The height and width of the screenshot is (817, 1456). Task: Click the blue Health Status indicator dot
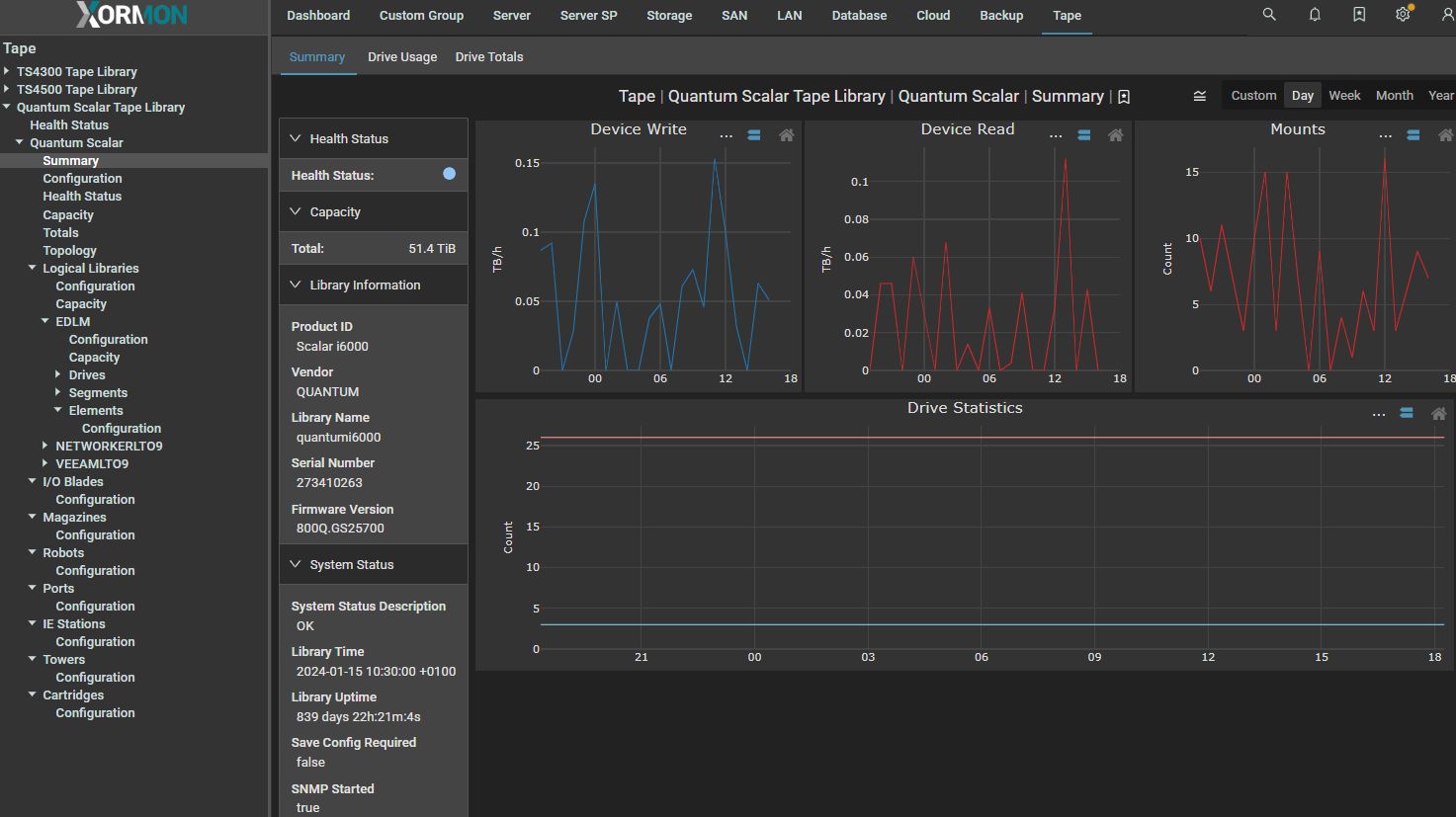click(x=449, y=174)
